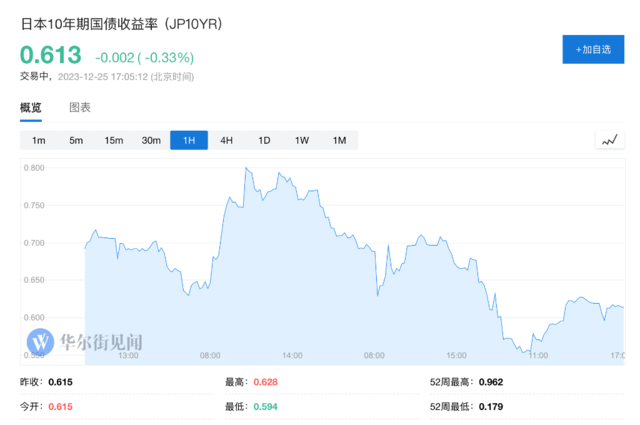640x425 pixels.
Task: Switch chart to 15m interval
Action: pyautogui.click(x=113, y=140)
